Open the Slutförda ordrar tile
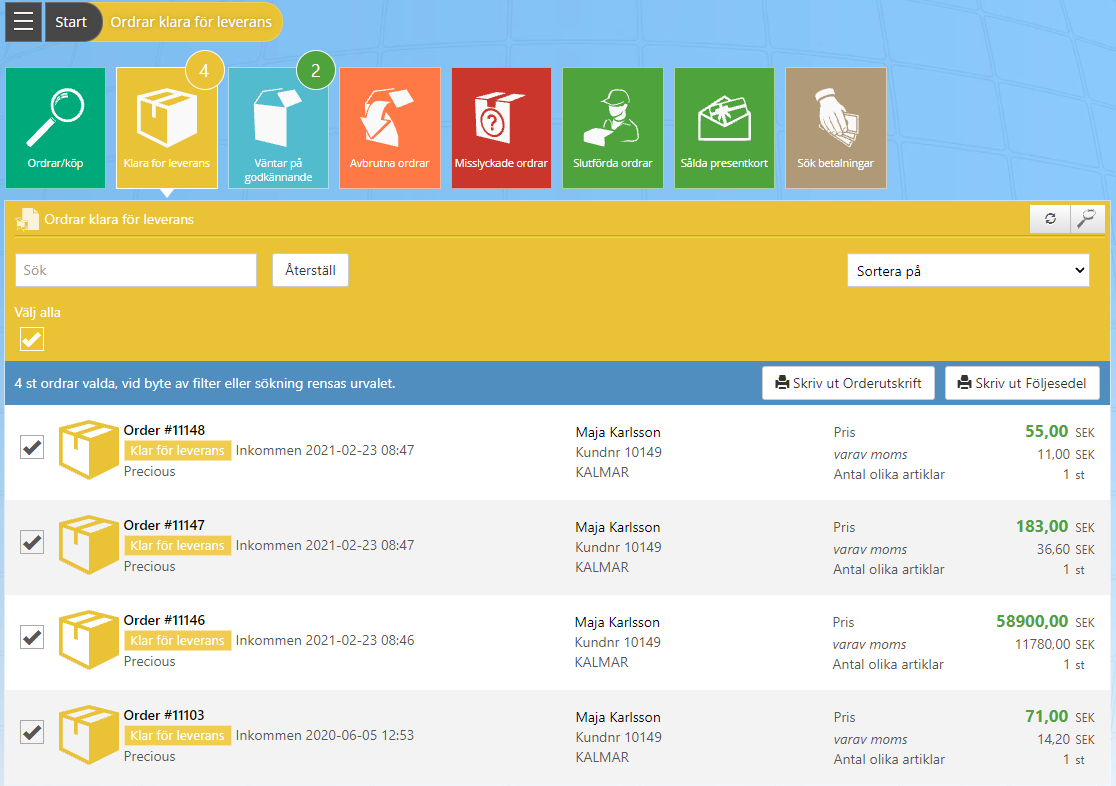The width and height of the screenshot is (1116, 786). [x=613, y=128]
